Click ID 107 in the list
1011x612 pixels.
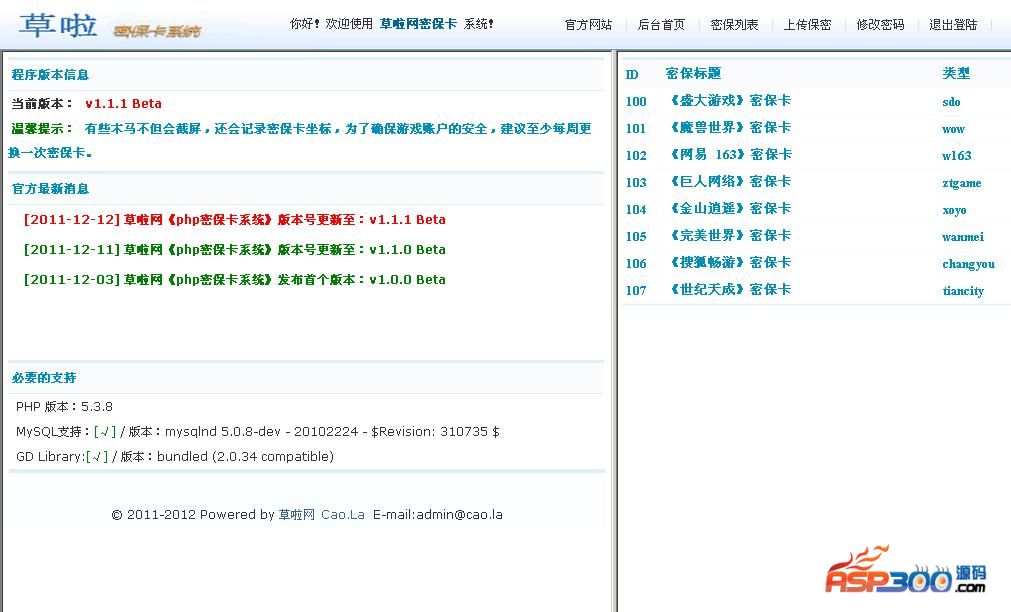tap(636, 291)
